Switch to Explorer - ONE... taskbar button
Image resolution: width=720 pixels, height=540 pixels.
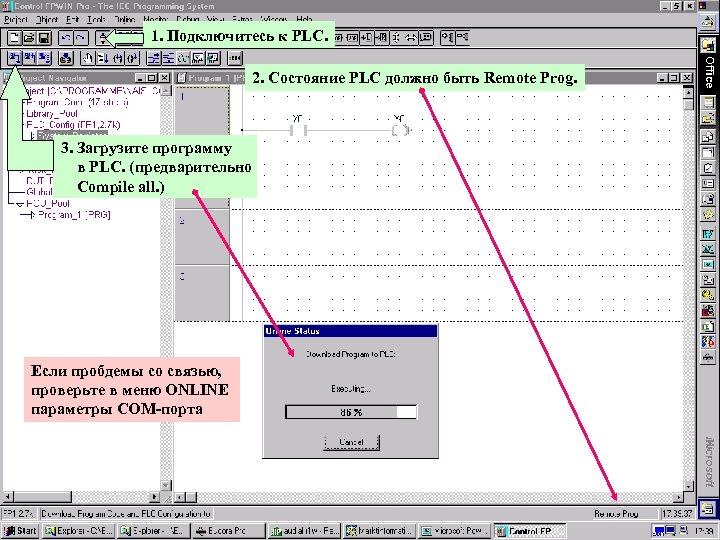[x=78, y=531]
